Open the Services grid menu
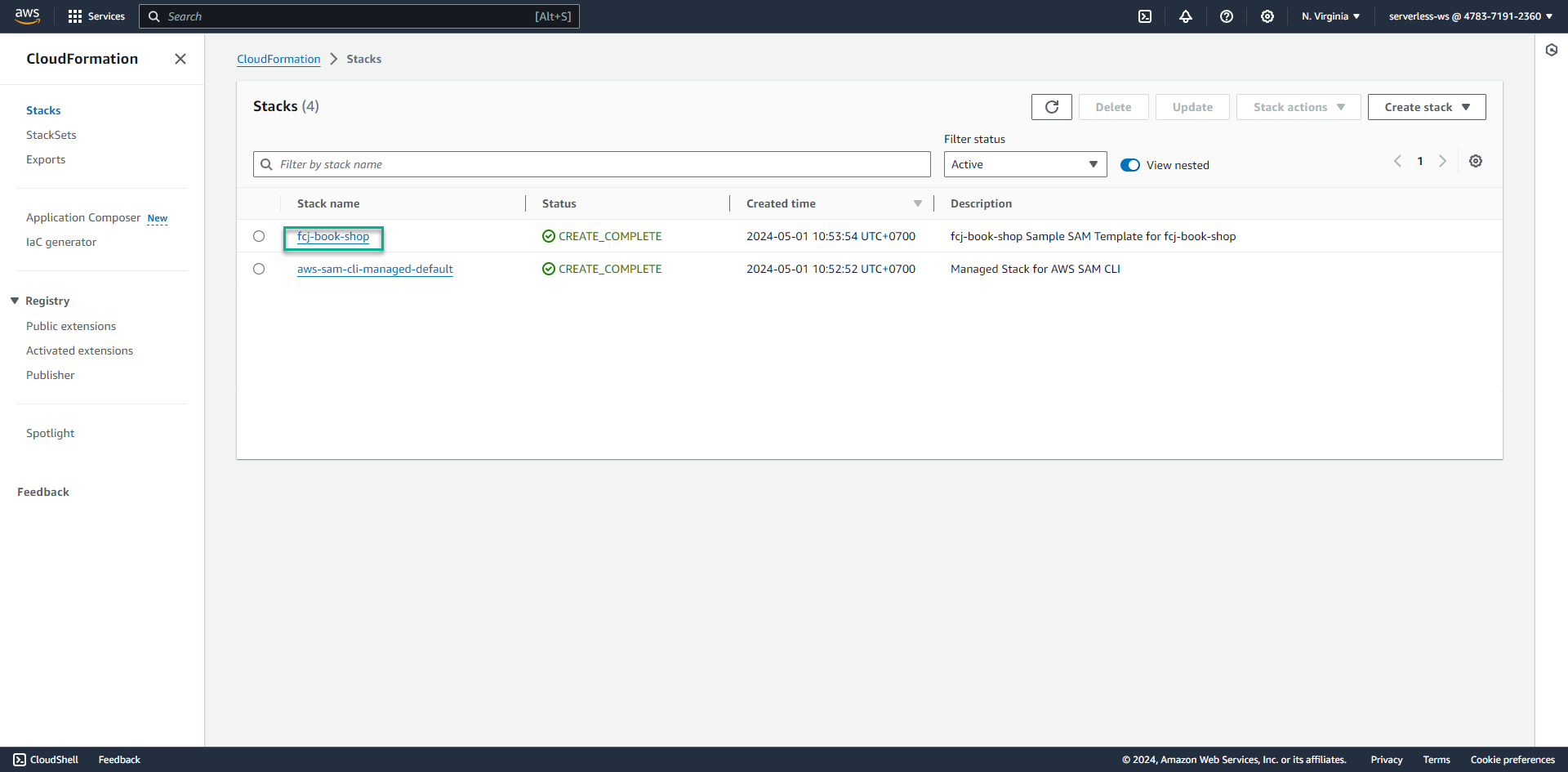Image resolution: width=1568 pixels, height=772 pixels. click(96, 16)
